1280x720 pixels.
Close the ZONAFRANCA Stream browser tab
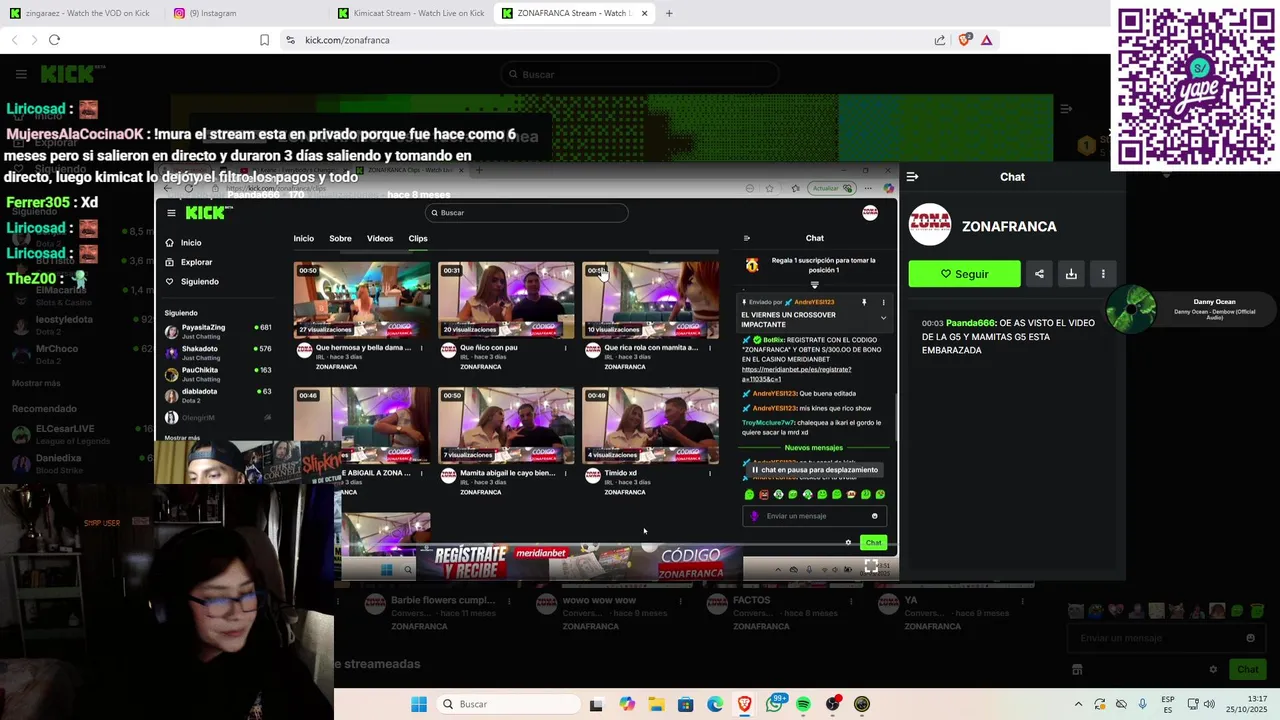tap(644, 13)
